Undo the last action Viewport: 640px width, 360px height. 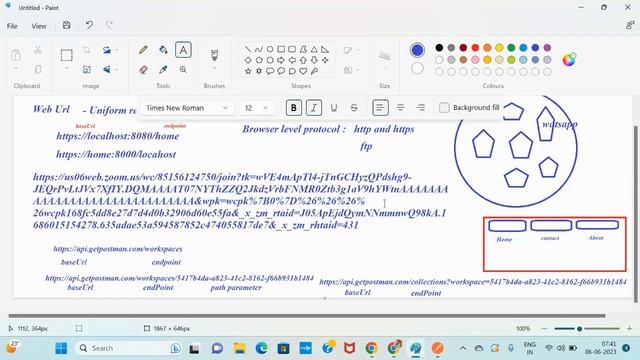[89, 25]
